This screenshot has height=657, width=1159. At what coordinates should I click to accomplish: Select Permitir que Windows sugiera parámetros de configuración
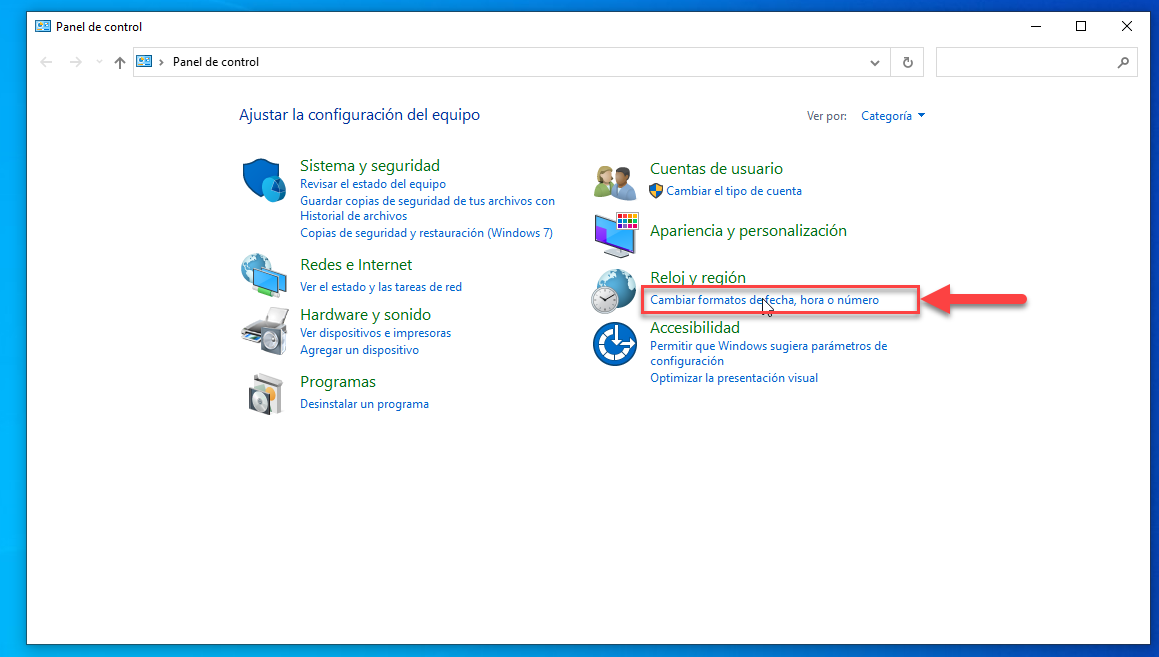pos(769,353)
